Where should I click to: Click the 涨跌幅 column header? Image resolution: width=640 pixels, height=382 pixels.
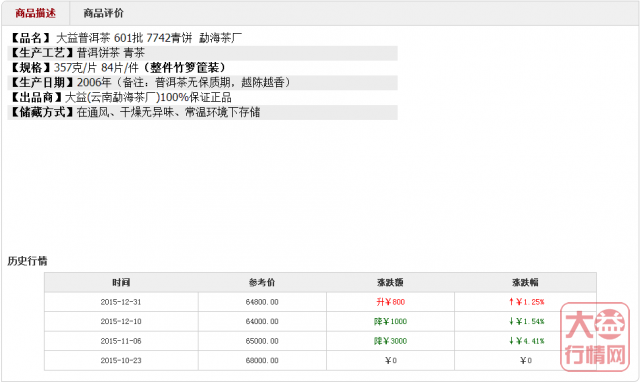(525, 282)
